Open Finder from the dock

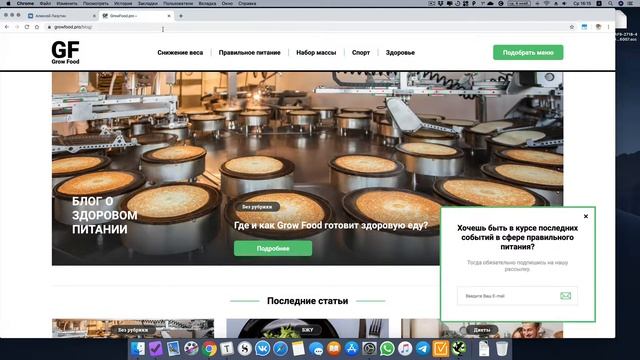pos(138,349)
